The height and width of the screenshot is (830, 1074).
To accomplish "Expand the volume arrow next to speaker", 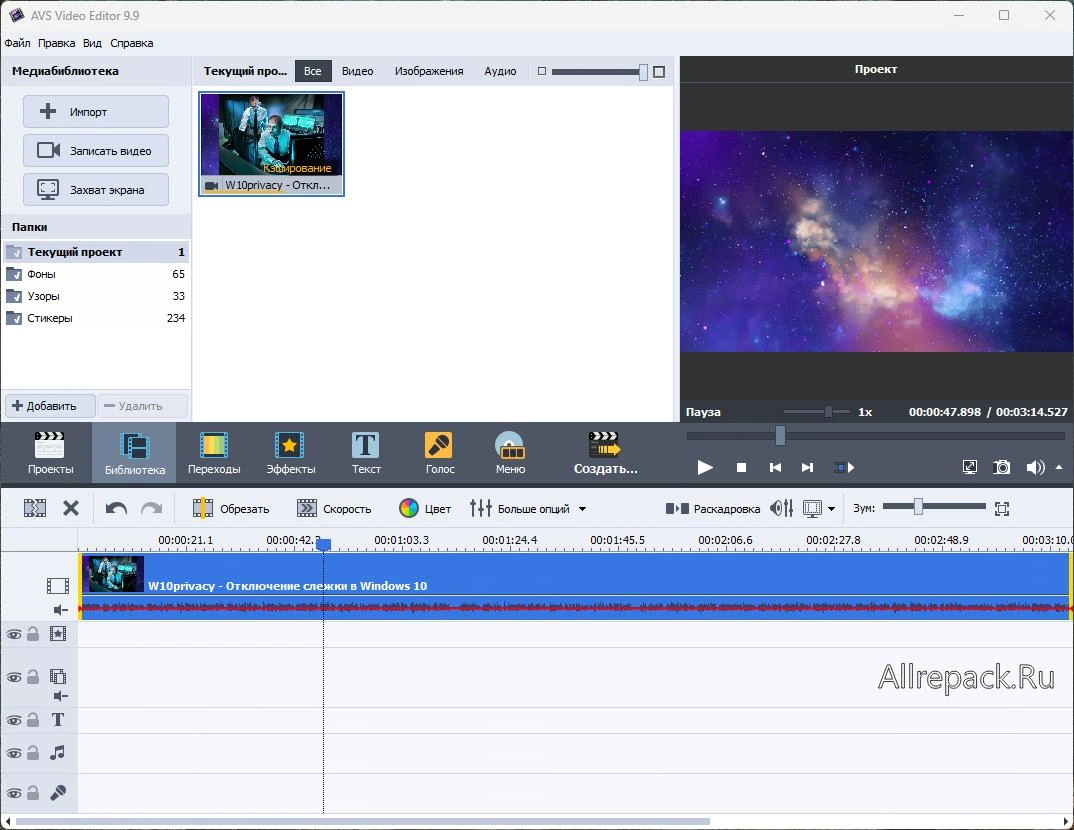I will [x=1059, y=467].
